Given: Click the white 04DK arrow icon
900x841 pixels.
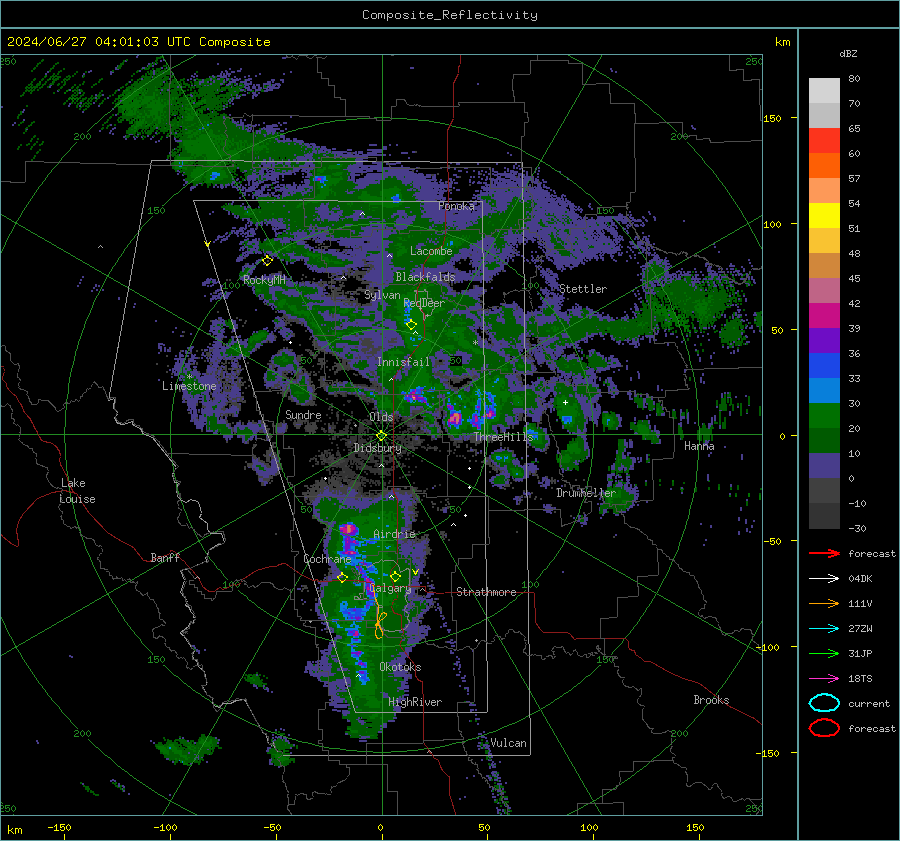Looking at the screenshot, I should coord(824,579).
